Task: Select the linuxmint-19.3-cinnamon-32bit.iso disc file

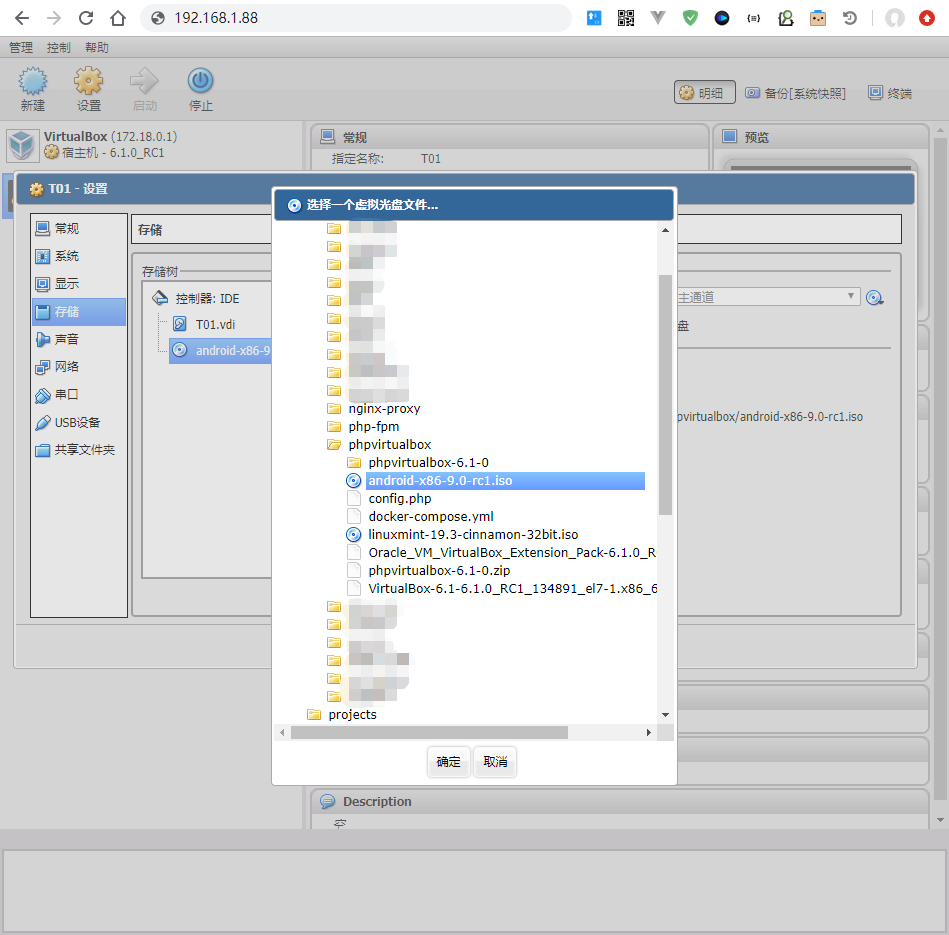Action: click(472, 535)
